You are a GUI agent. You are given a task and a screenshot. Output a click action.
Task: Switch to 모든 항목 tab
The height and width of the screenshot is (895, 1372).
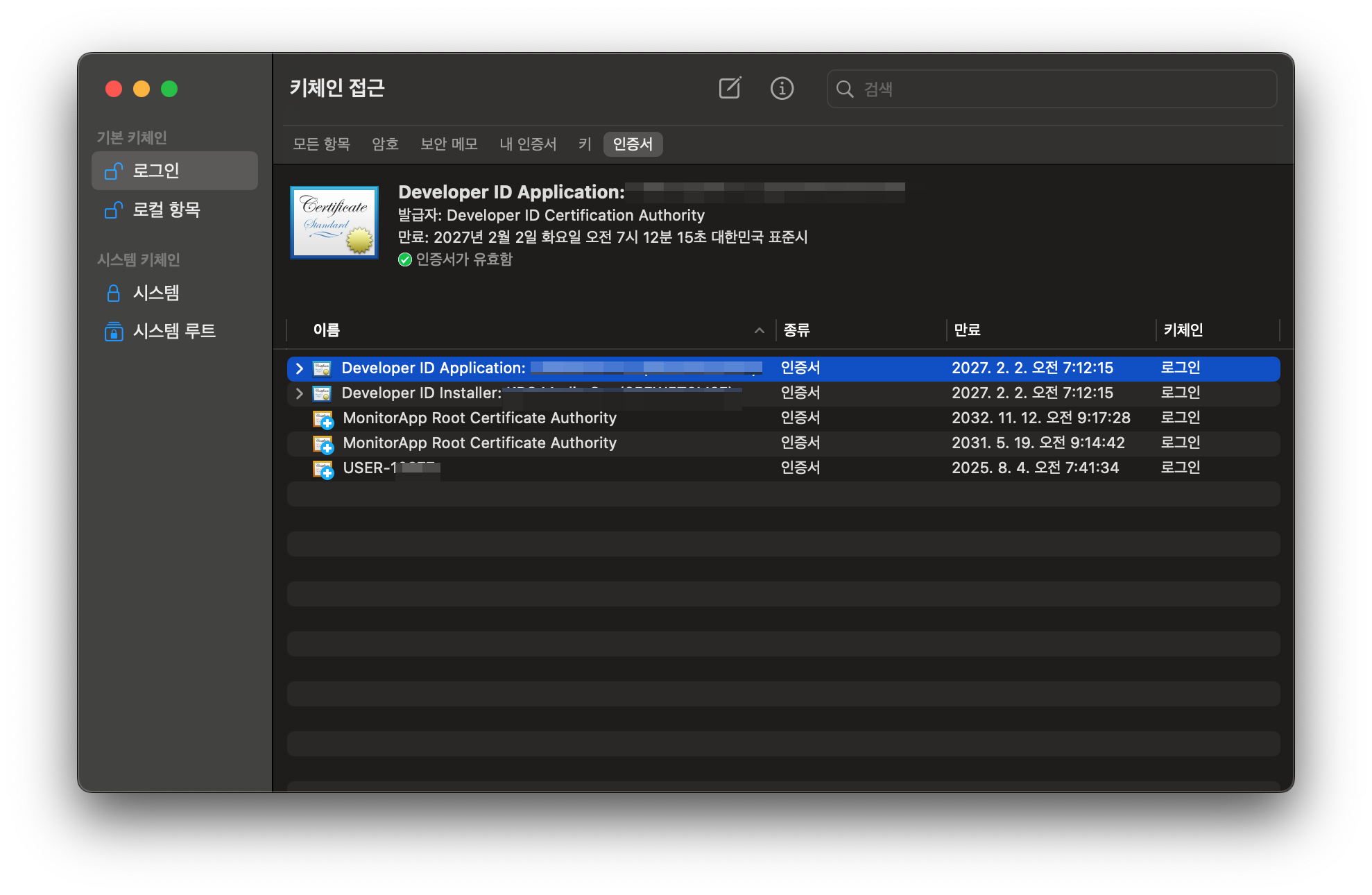[321, 144]
